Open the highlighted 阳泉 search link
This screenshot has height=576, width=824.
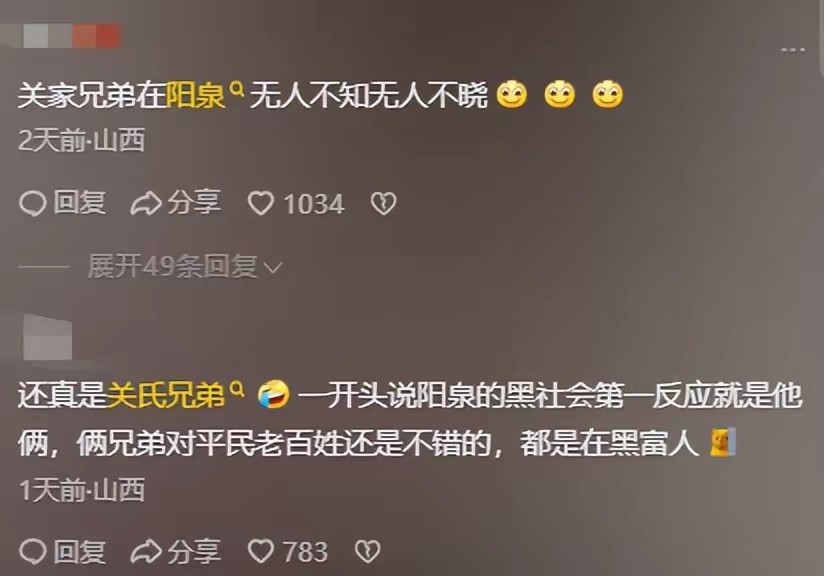196,96
